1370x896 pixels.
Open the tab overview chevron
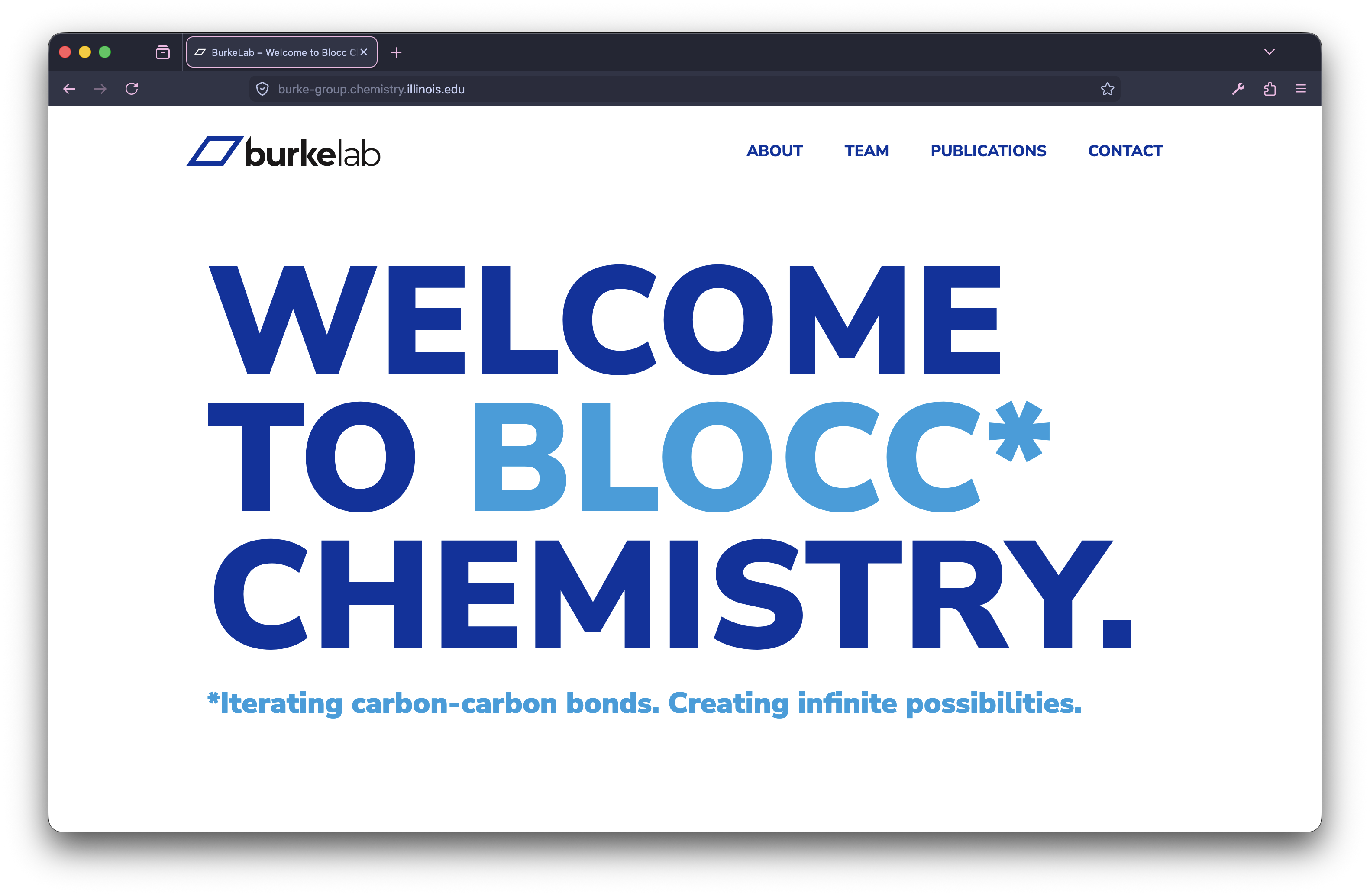1268,52
